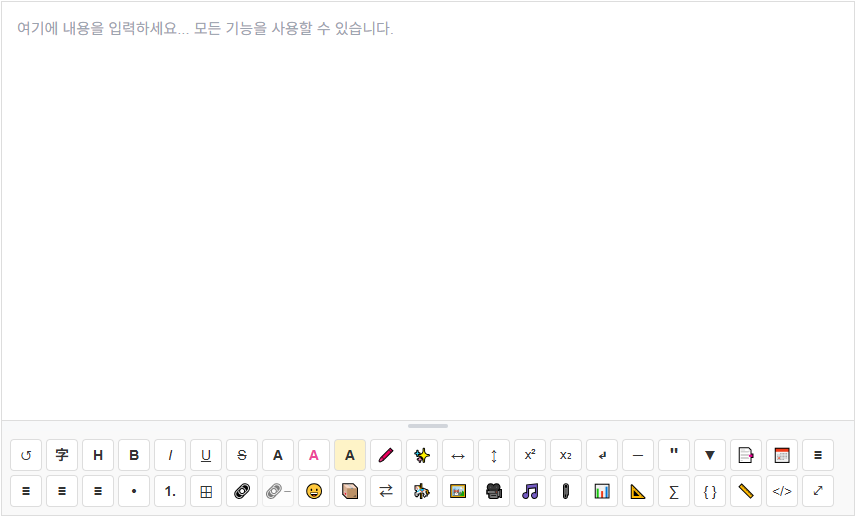Toggle subscript x₂ formatting
Image resolution: width=856 pixels, height=517 pixels.
(x=566, y=455)
